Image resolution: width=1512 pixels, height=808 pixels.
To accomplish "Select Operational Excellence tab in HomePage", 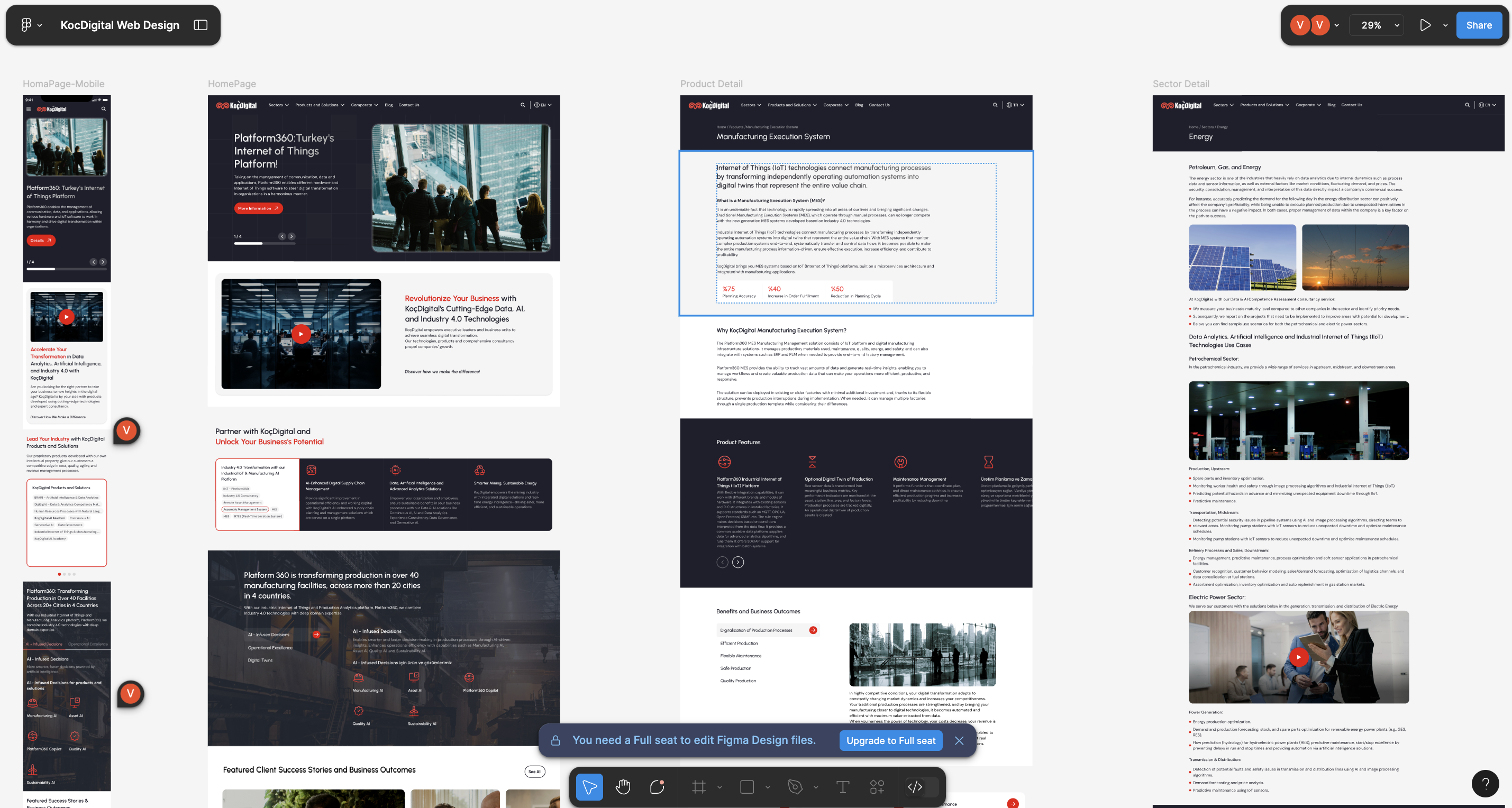I will 270,648.
